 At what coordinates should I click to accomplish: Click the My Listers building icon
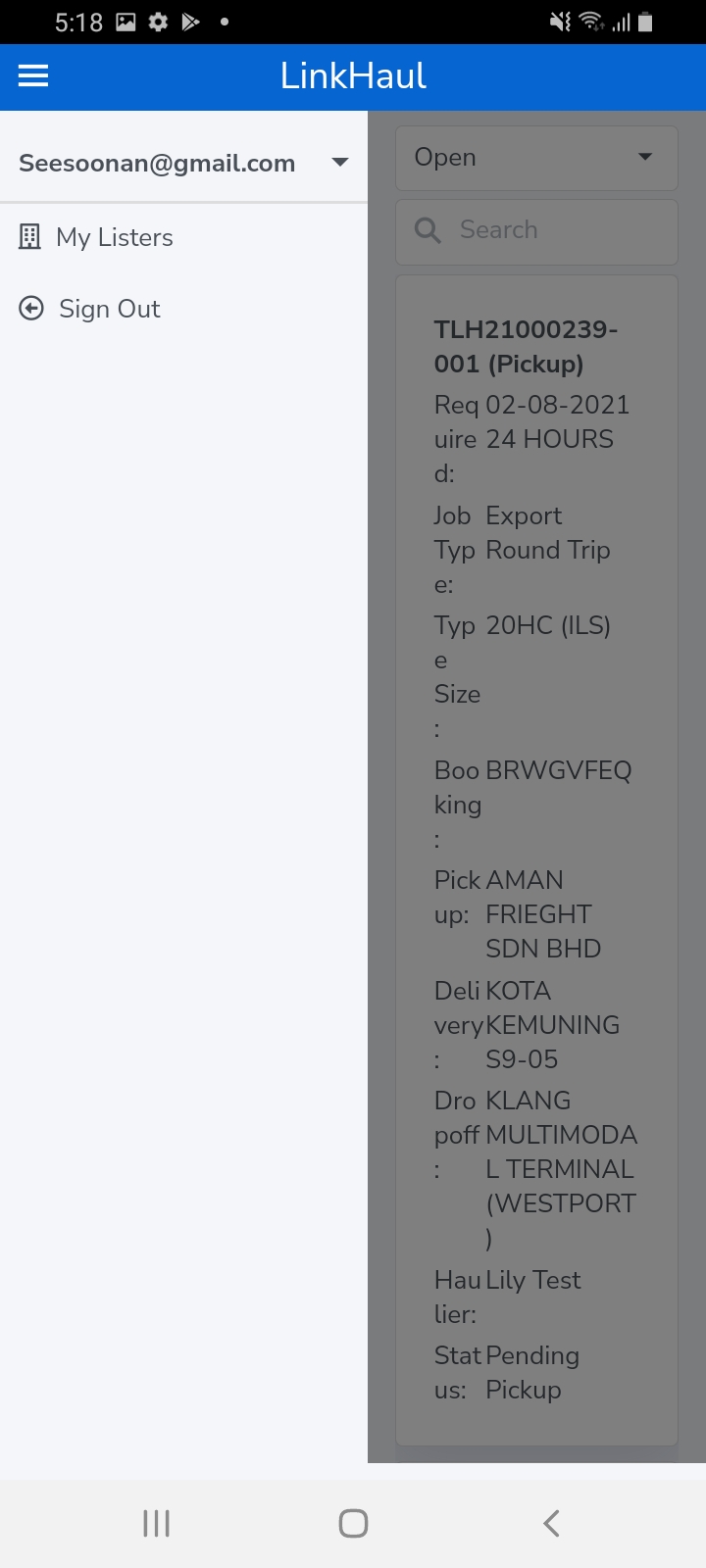30,237
